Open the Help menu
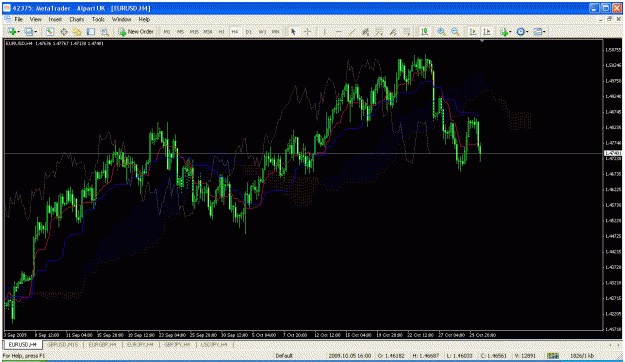This screenshot has height=362, width=625. (144, 19)
